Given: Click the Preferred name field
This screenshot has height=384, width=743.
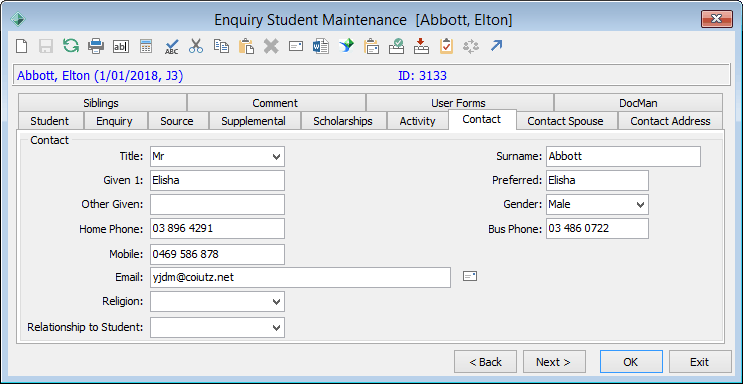Looking at the screenshot, I should (597, 181).
